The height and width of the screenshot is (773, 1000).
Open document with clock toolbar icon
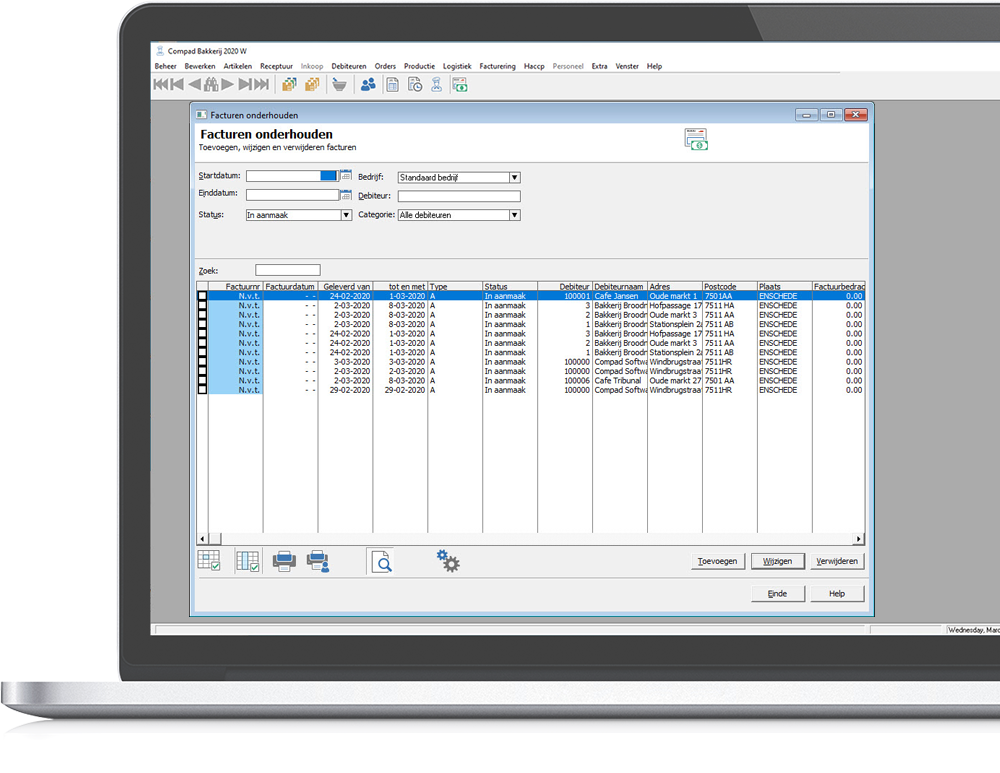click(415, 84)
